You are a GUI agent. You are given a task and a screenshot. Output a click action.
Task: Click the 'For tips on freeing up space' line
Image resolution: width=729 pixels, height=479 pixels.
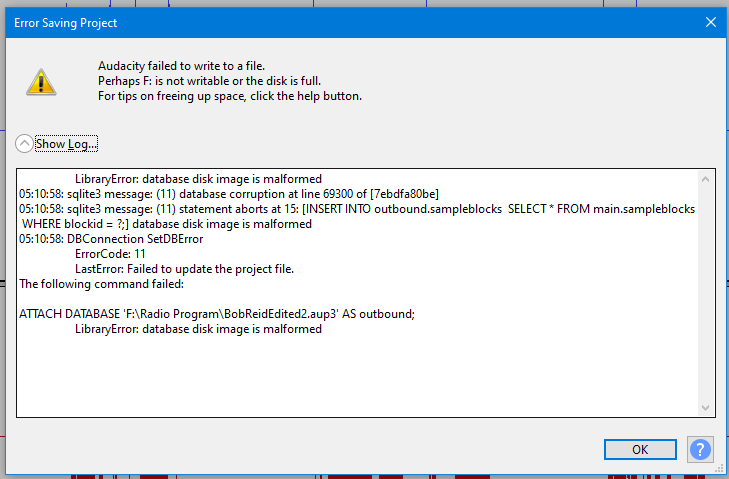click(x=230, y=96)
